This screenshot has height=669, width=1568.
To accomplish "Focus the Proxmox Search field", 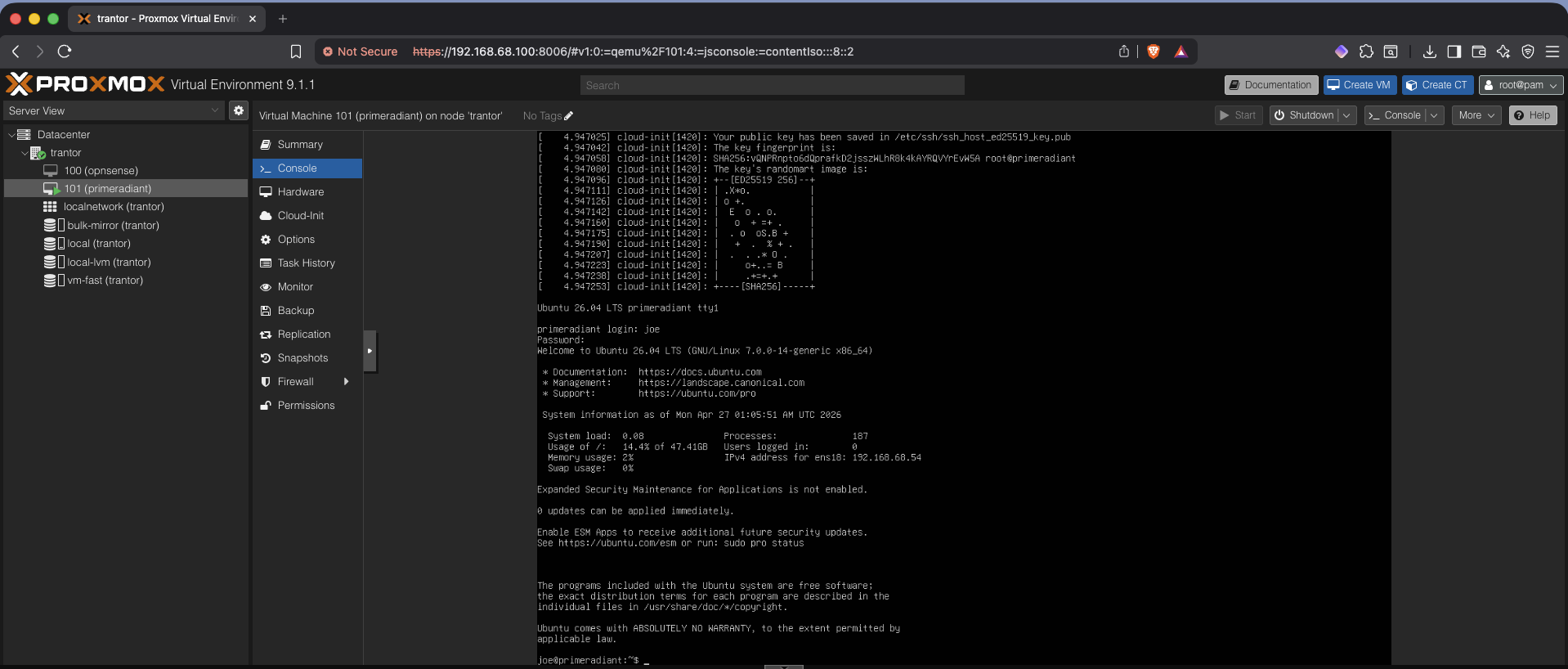I will pos(773,85).
